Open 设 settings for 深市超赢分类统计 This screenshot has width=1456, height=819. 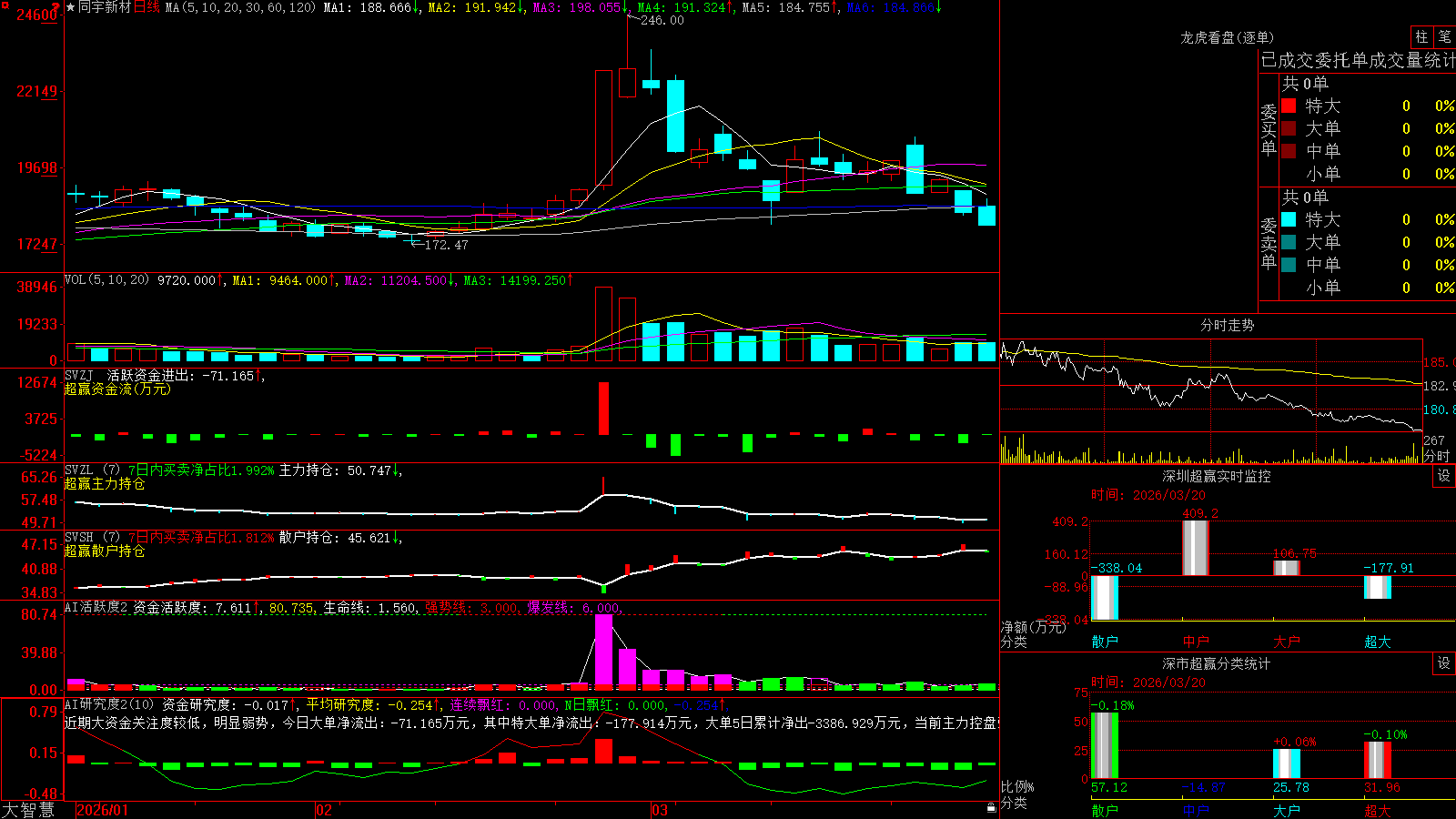(x=1444, y=663)
